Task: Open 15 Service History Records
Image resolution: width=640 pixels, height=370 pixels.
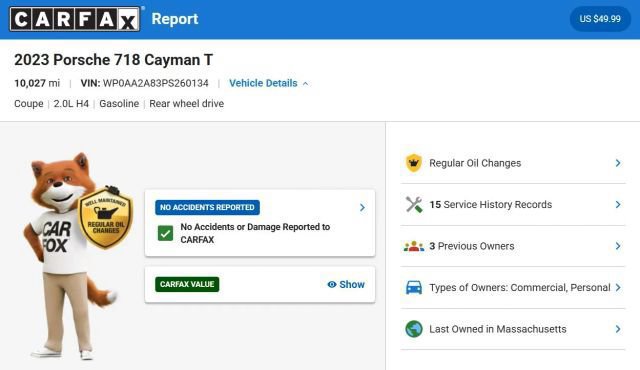Action: point(513,205)
